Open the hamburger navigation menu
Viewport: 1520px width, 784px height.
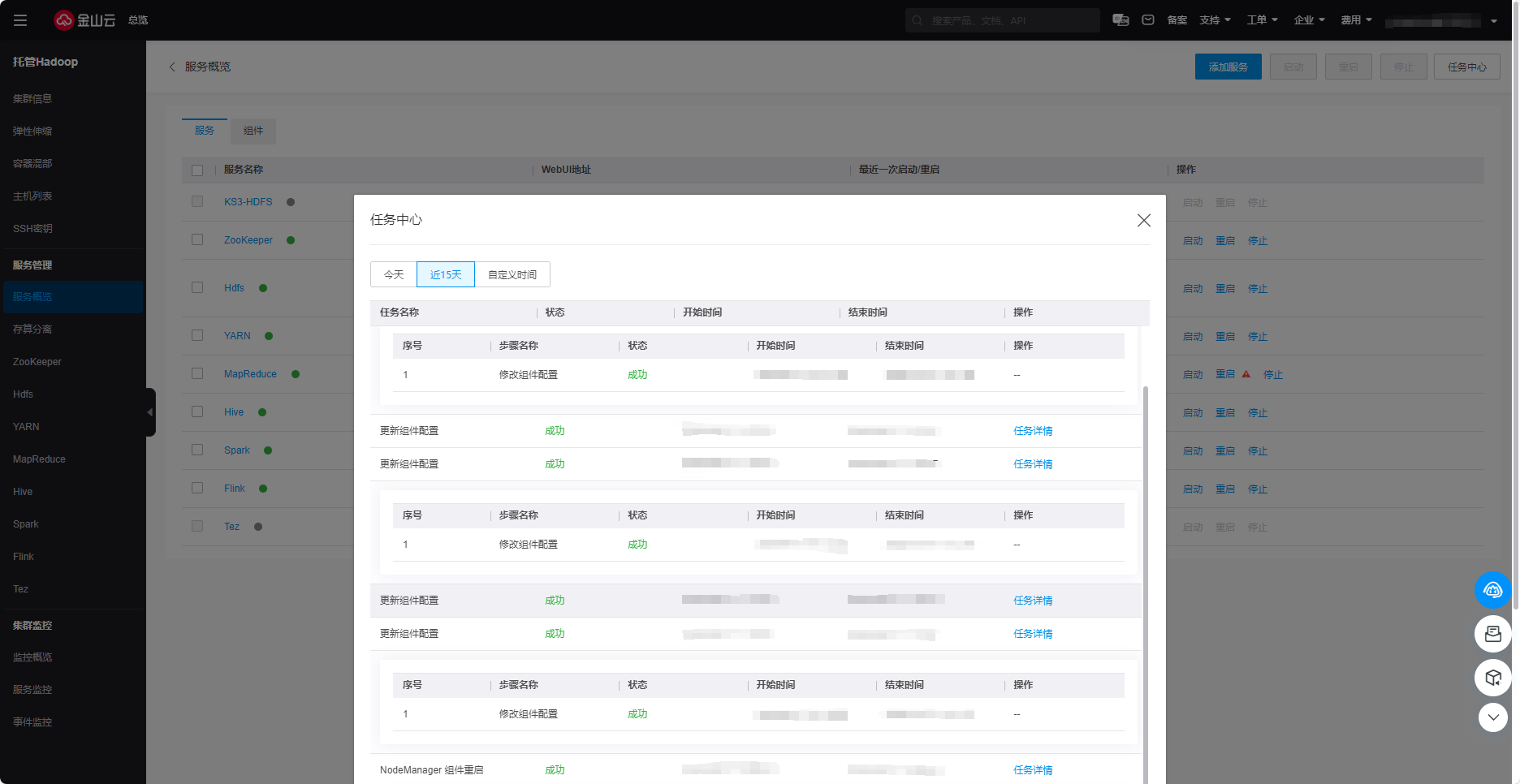click(20, 20)
